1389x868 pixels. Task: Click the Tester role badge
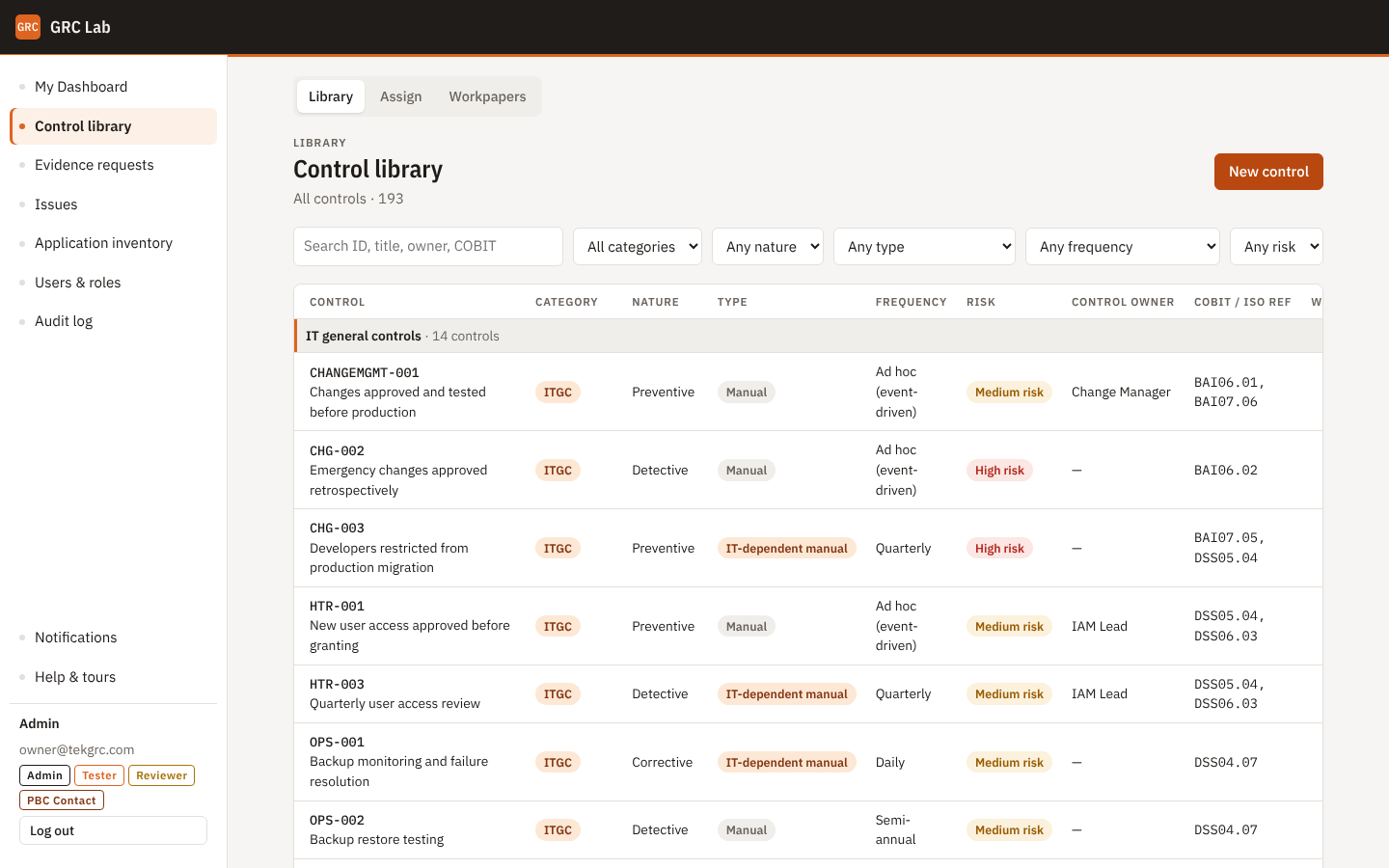99,775
